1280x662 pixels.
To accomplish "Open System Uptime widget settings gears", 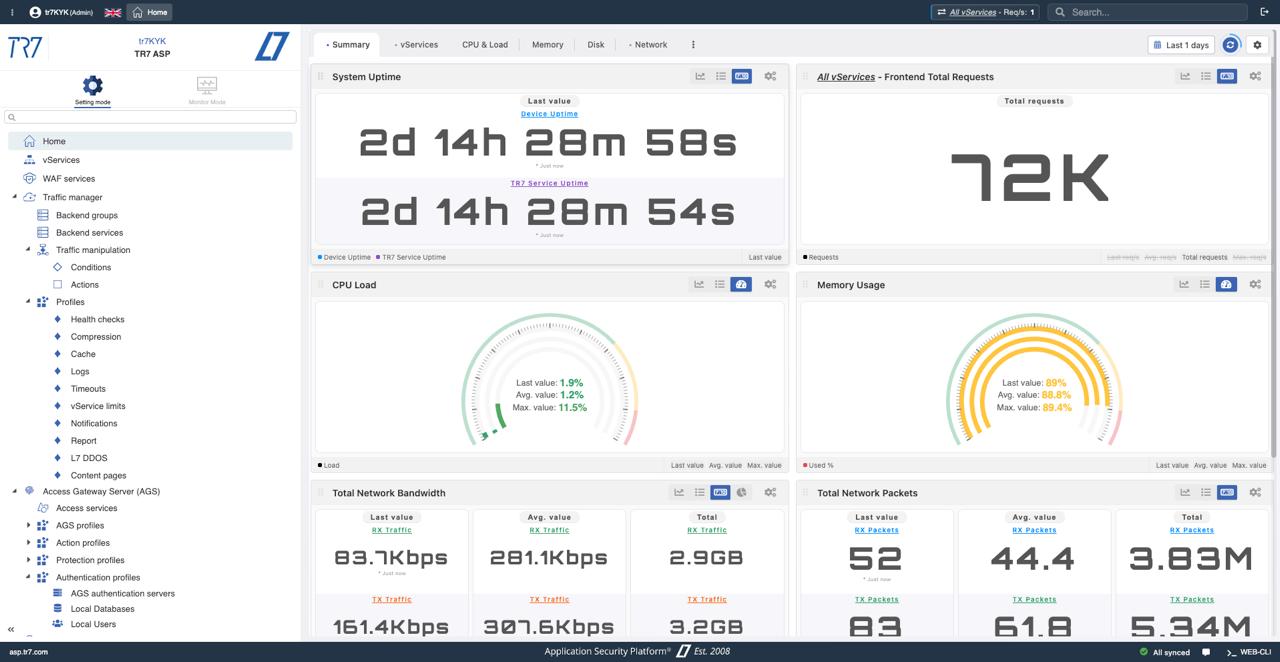I will 770,76.
